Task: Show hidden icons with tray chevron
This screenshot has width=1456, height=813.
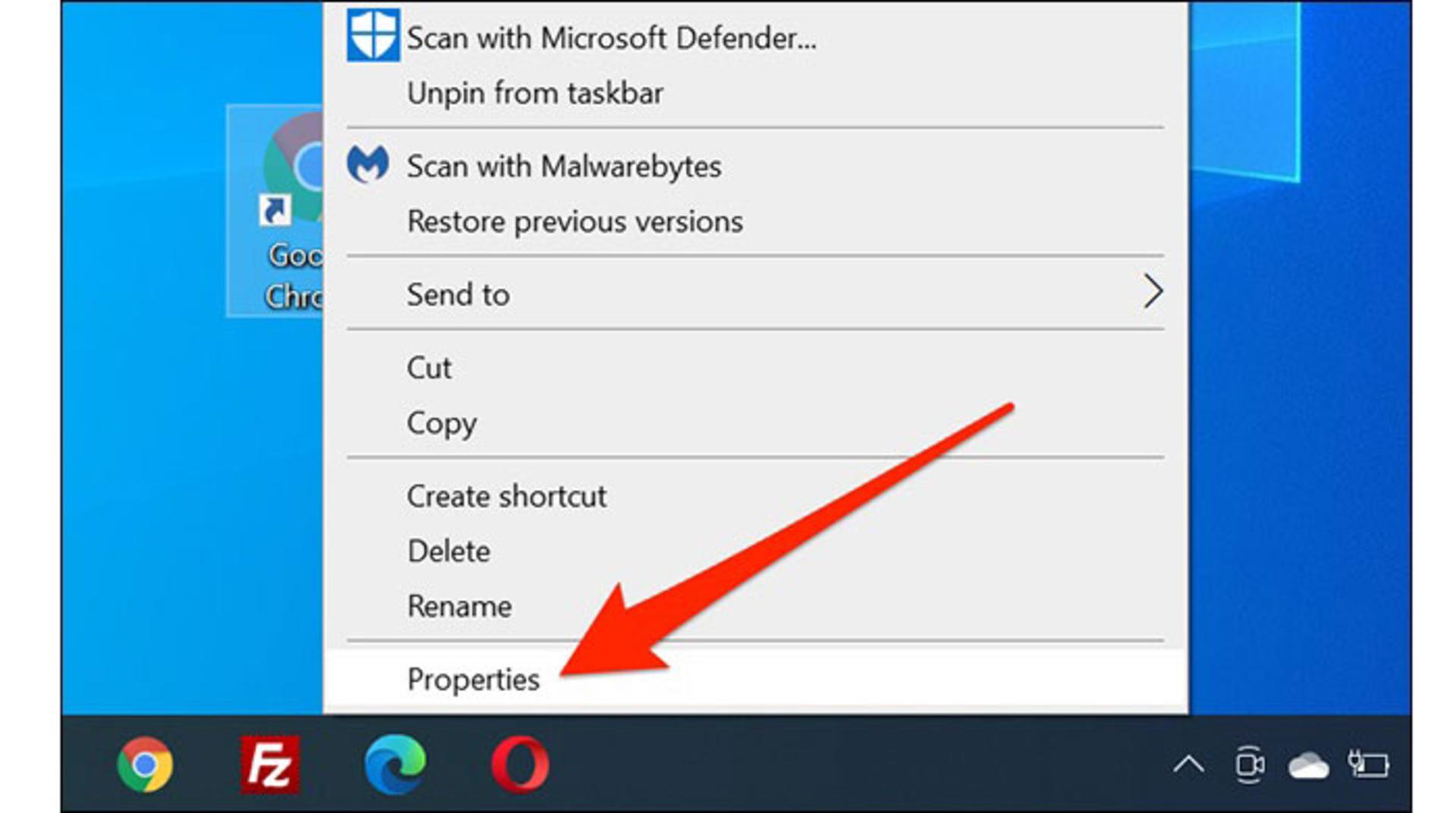Action: click(x=1188, y=764)
